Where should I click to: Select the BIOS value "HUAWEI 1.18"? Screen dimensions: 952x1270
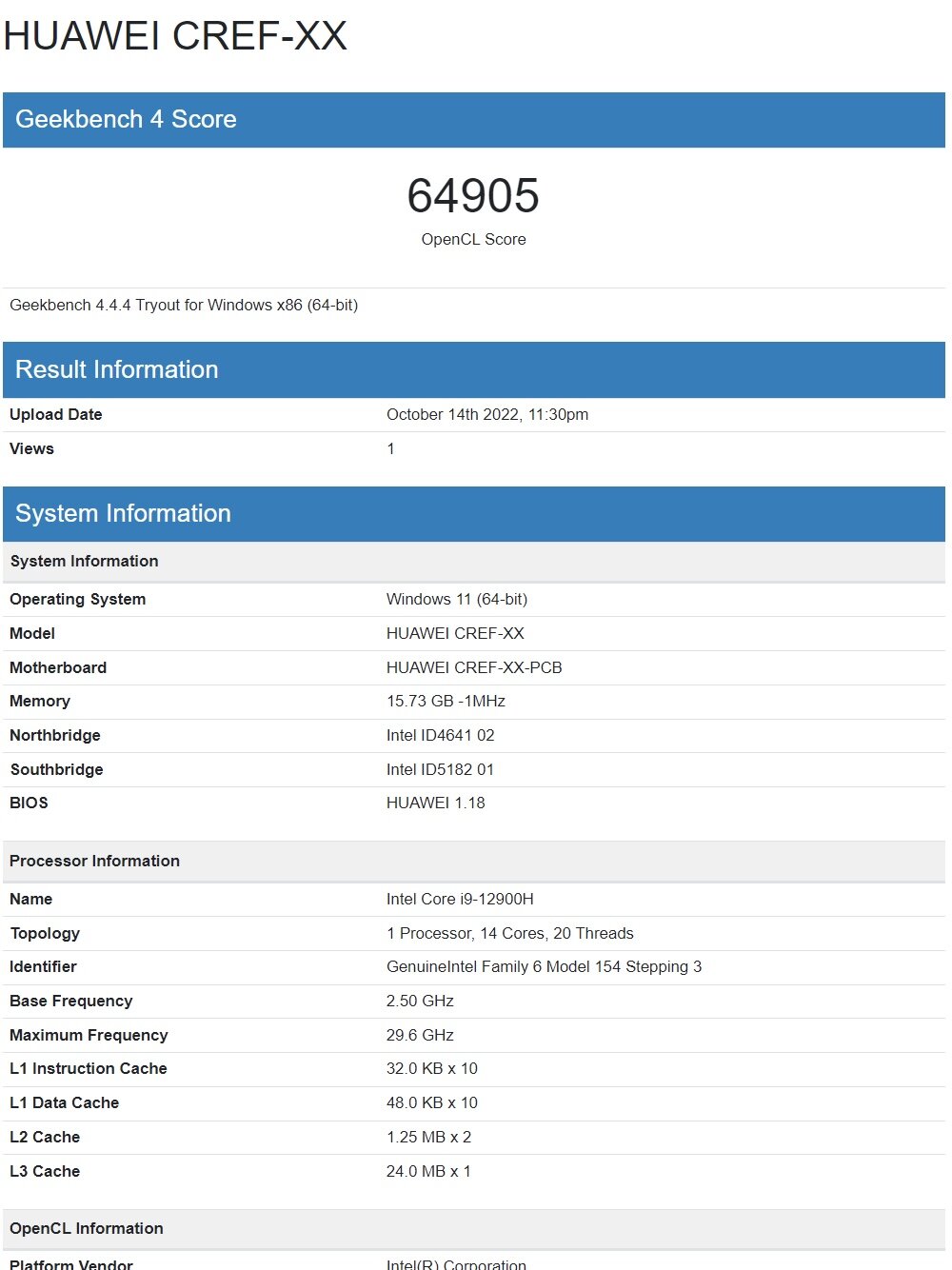436,804
